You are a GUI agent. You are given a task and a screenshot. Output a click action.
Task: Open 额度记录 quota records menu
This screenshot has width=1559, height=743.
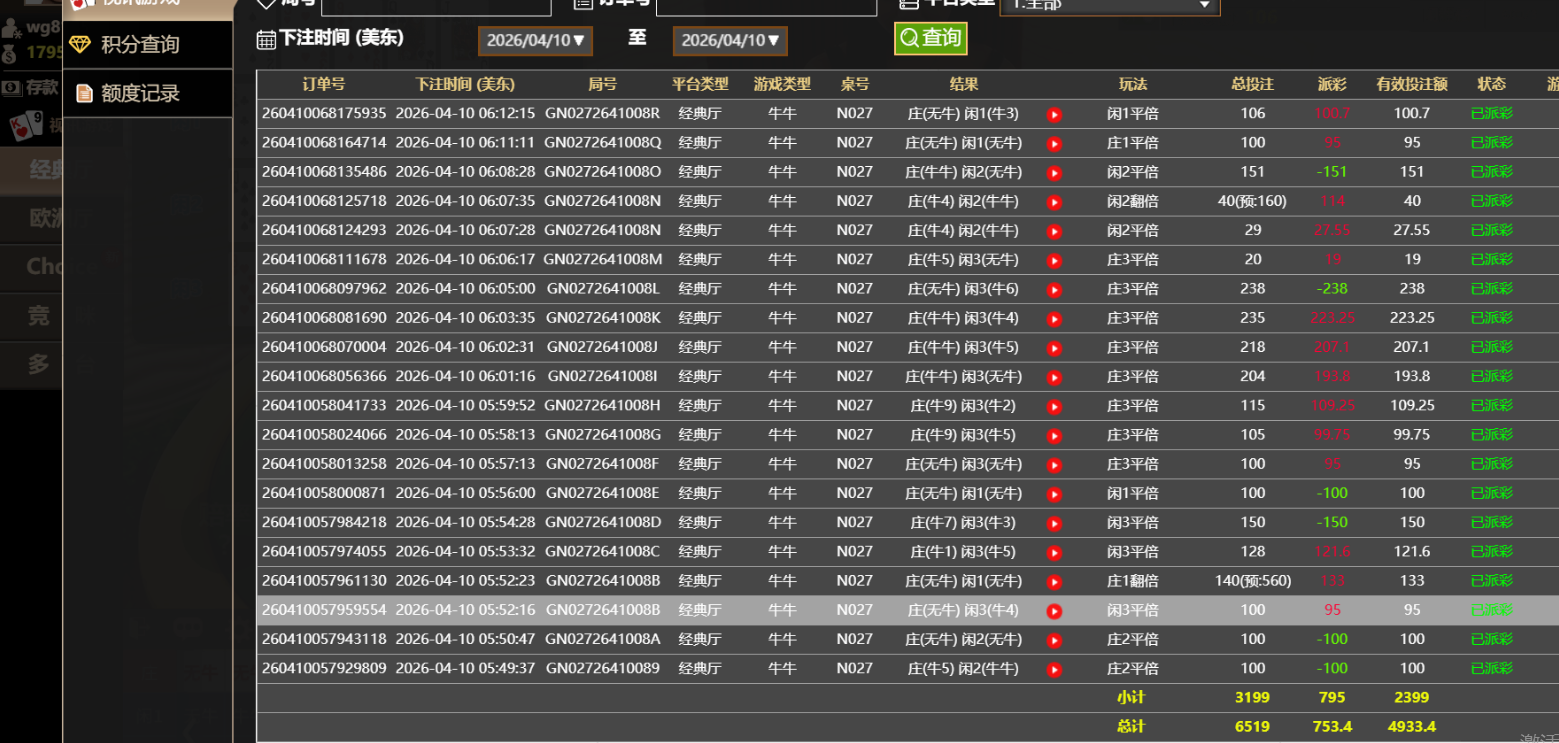pos(140,94)
